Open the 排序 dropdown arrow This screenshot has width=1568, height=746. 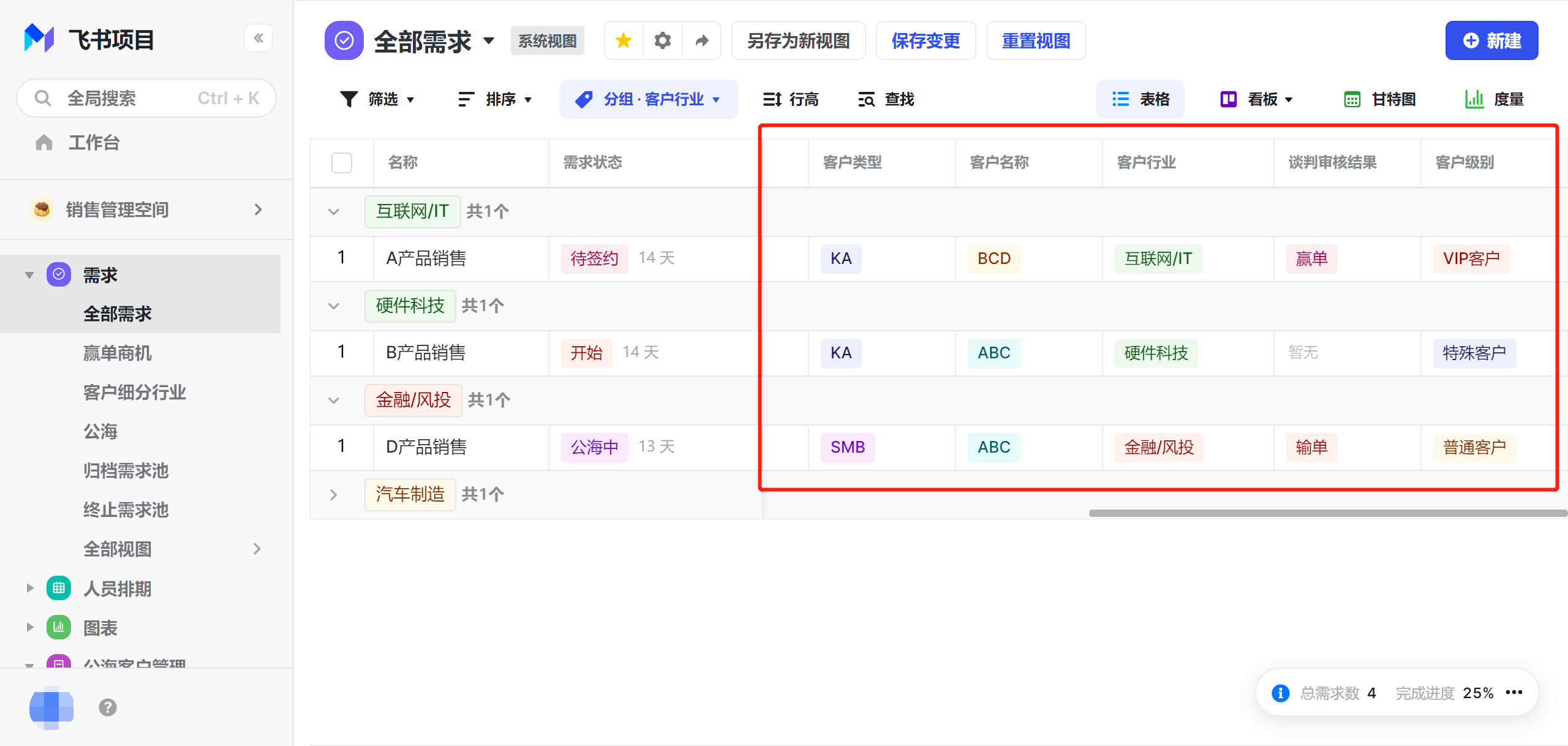528,100
